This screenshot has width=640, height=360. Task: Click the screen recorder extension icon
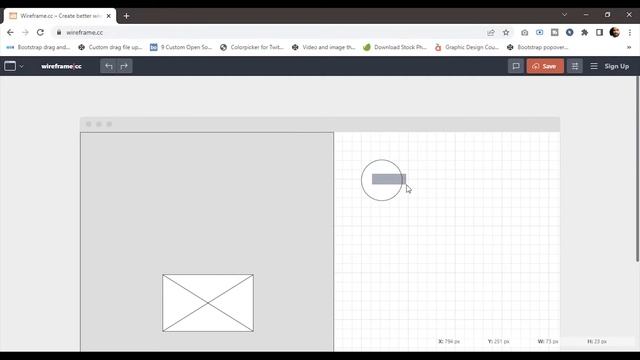tap(540, 32)
